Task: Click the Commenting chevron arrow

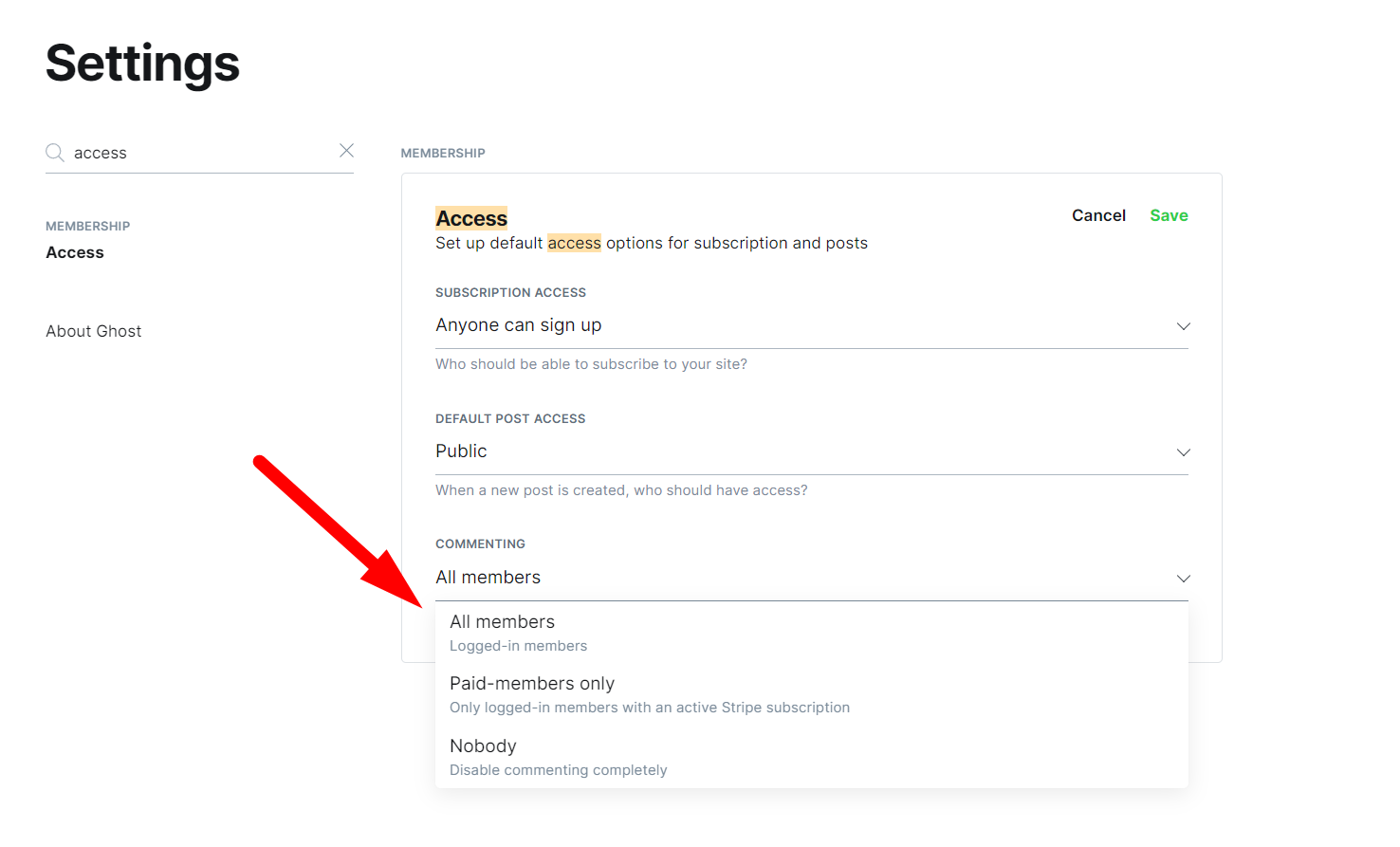Action: point(1183,579)
